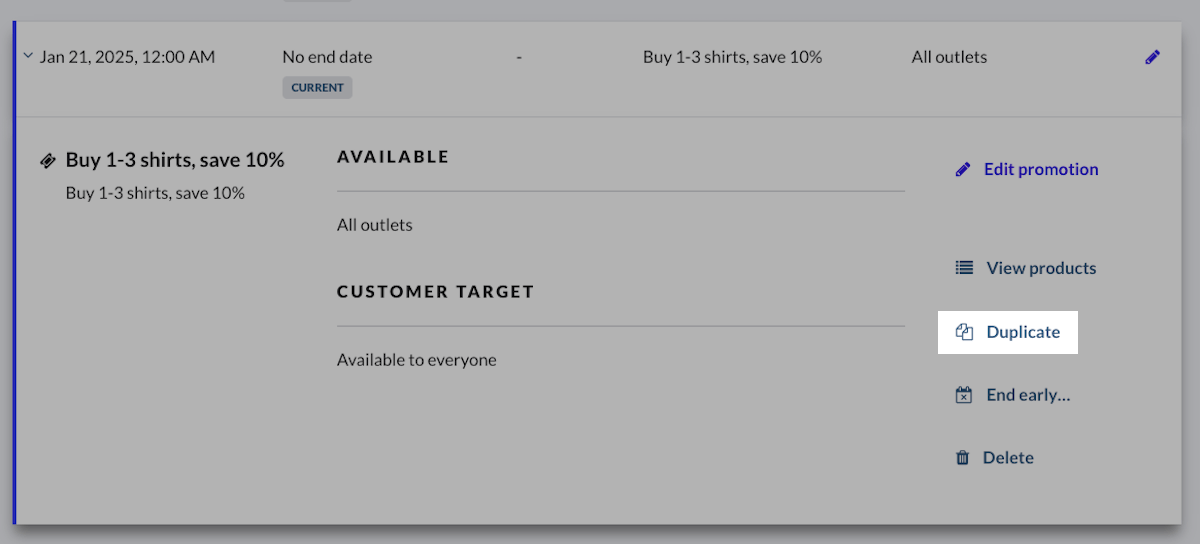Click All outlets in the promotion row header
This screenshot has width=1200, height=544.
tap(949, 57)
